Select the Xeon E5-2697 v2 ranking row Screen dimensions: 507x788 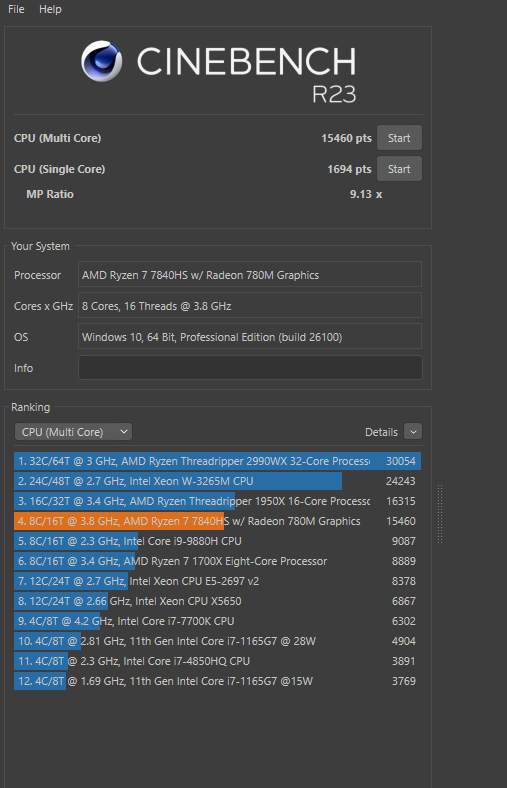pyautogui.click(x=217, y=581)
